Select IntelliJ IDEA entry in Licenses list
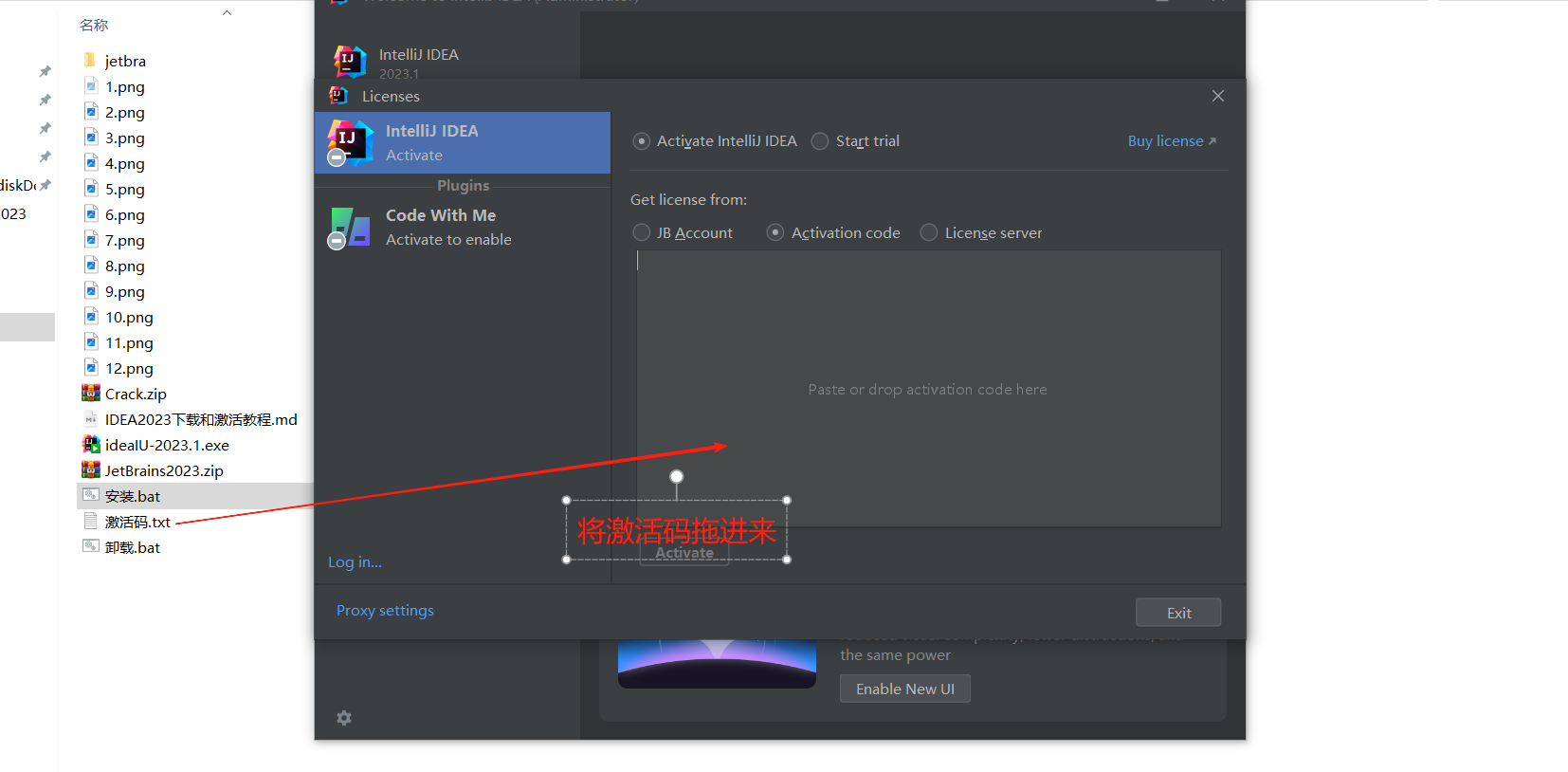The image size is (1568, 772). [x=463, y=143]
